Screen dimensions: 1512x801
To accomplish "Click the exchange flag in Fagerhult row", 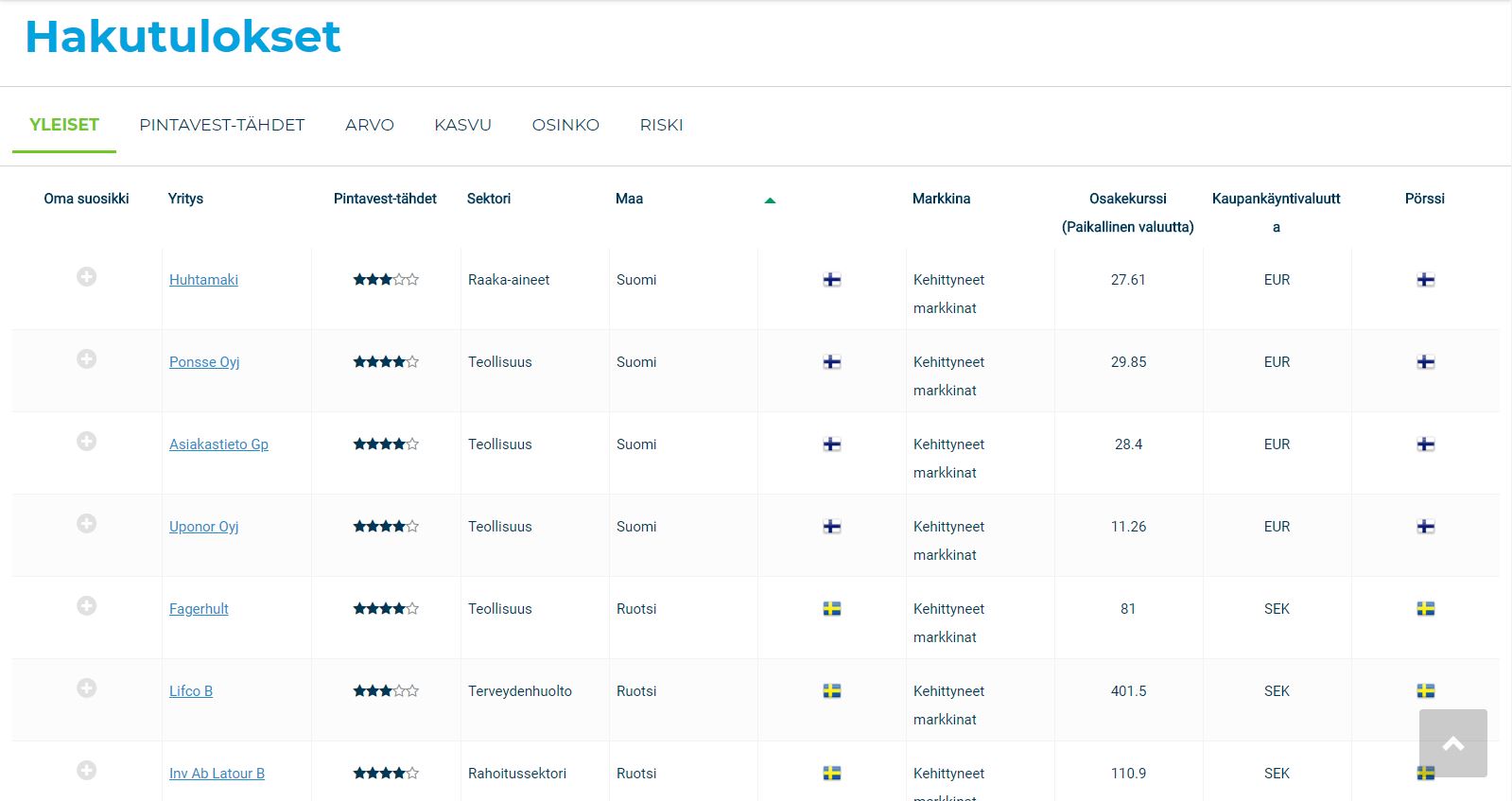I will tap(1426, 609).
